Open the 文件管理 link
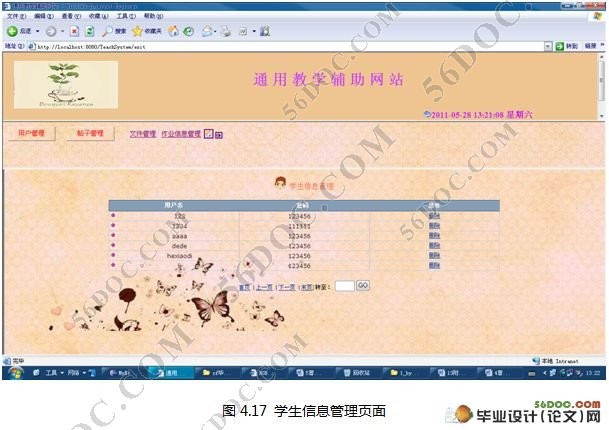Viewport: 609px width, 430px height. (x=142, y=133)
